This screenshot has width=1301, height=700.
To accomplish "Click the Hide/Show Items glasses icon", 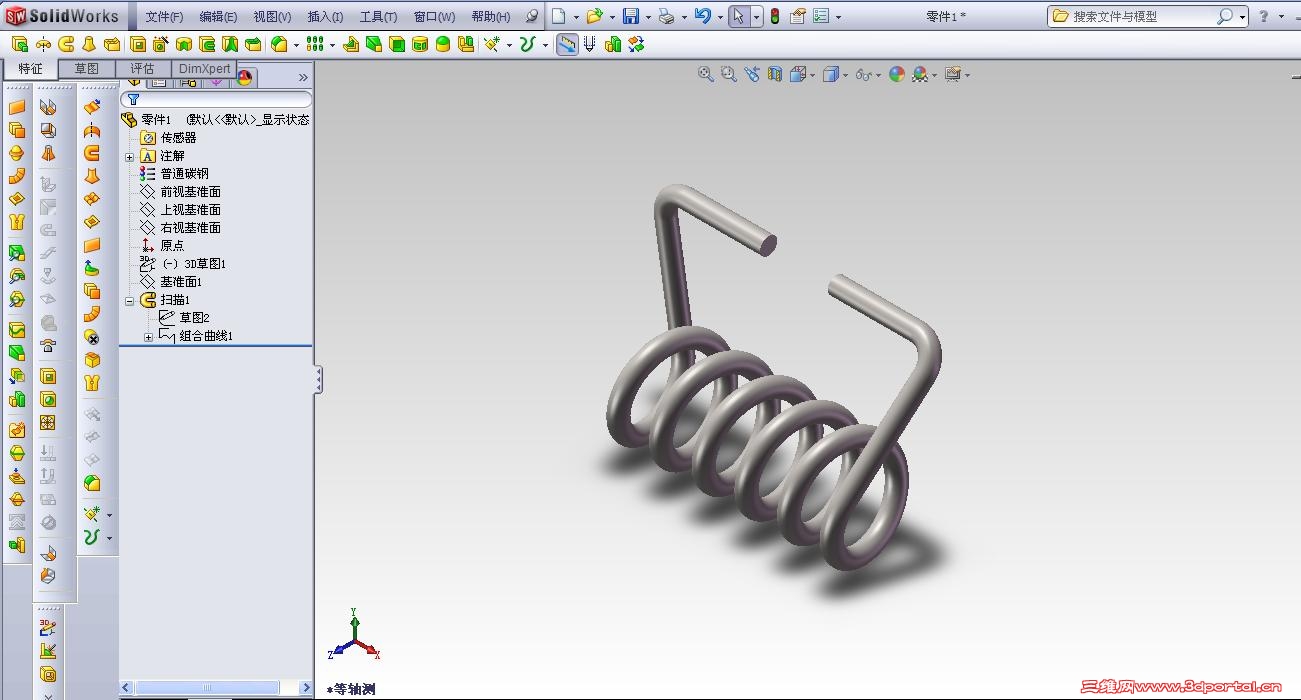I will click(x=863, y=74).
